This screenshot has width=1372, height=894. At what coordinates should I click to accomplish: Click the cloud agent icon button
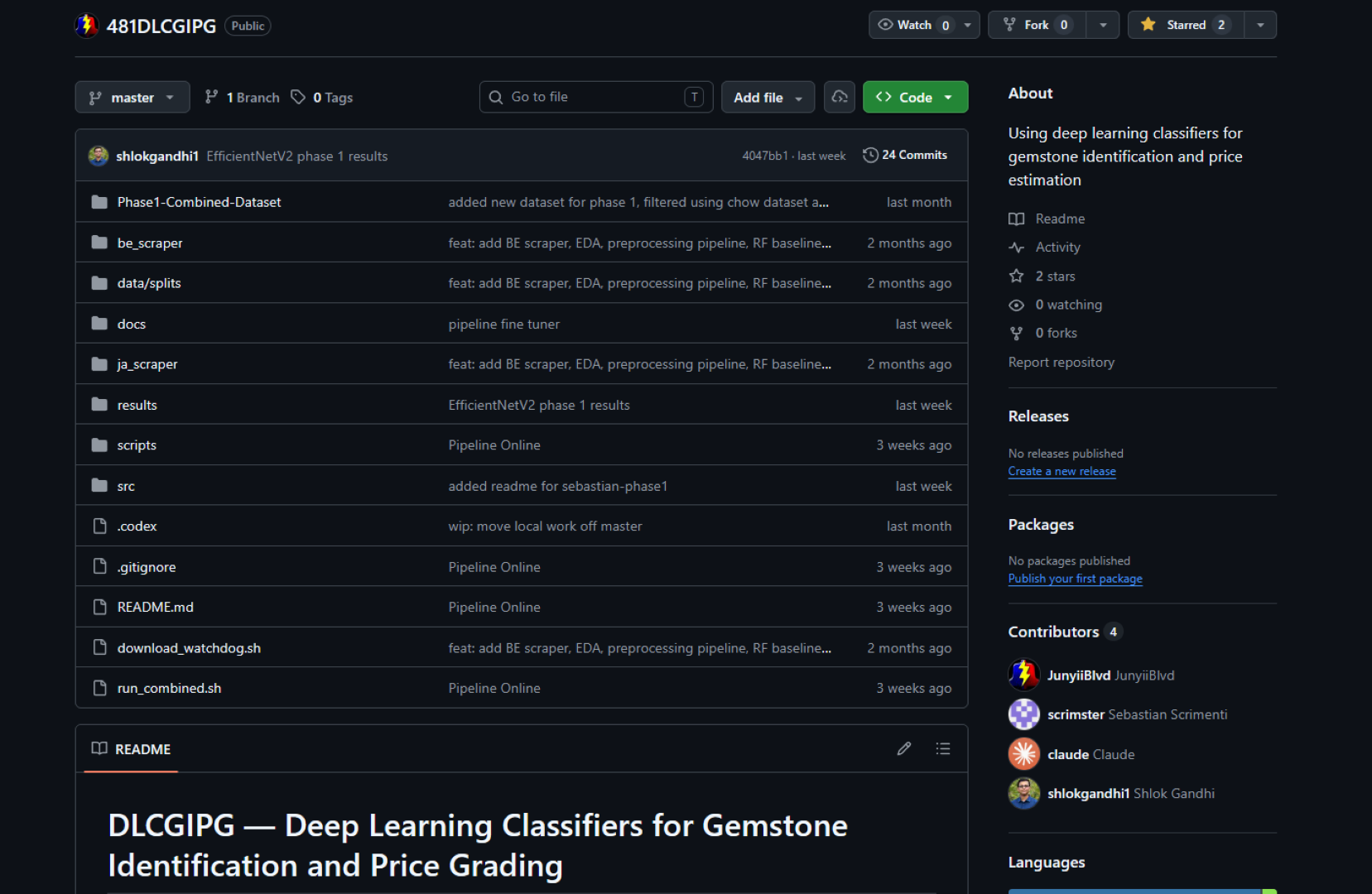tap(840, 97)
